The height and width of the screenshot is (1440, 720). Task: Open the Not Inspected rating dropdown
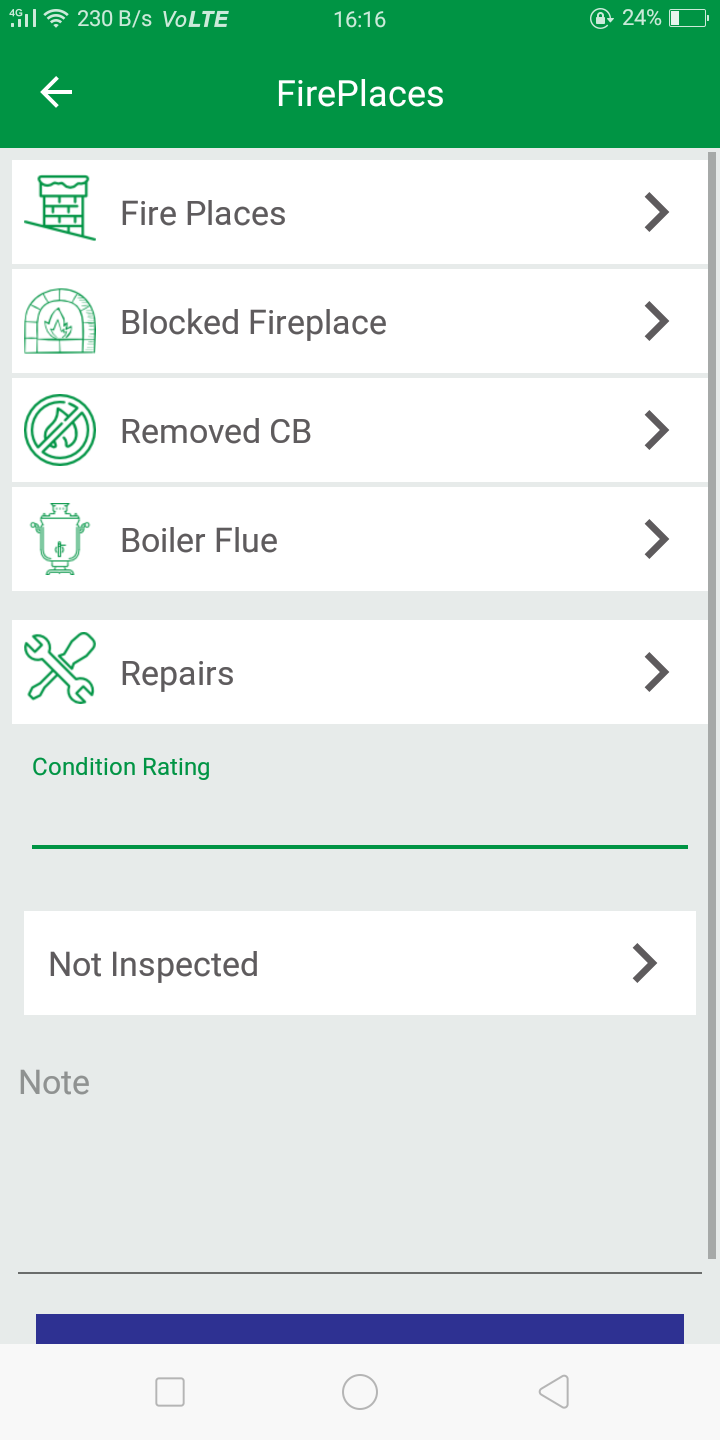point(360,963)
